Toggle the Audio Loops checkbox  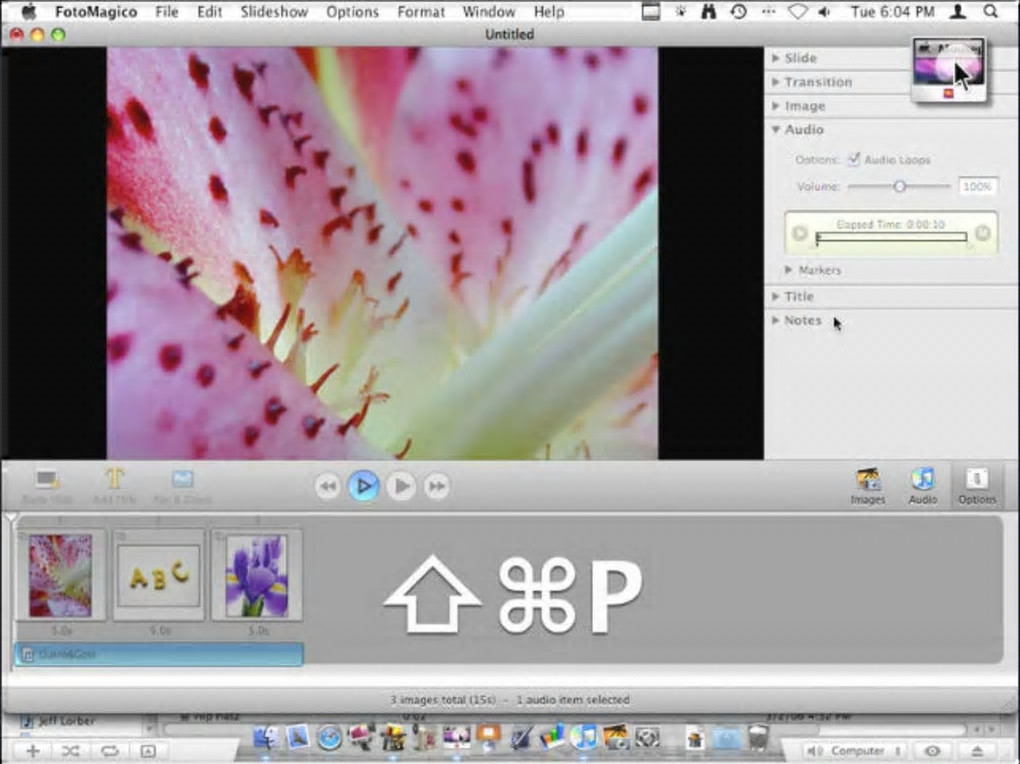coord(853,159)
